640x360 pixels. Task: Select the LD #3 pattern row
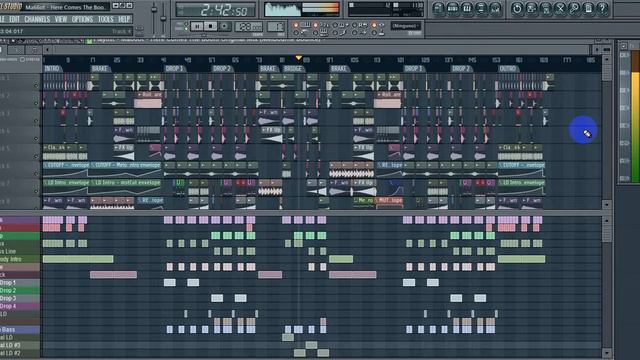coord(20,345)
